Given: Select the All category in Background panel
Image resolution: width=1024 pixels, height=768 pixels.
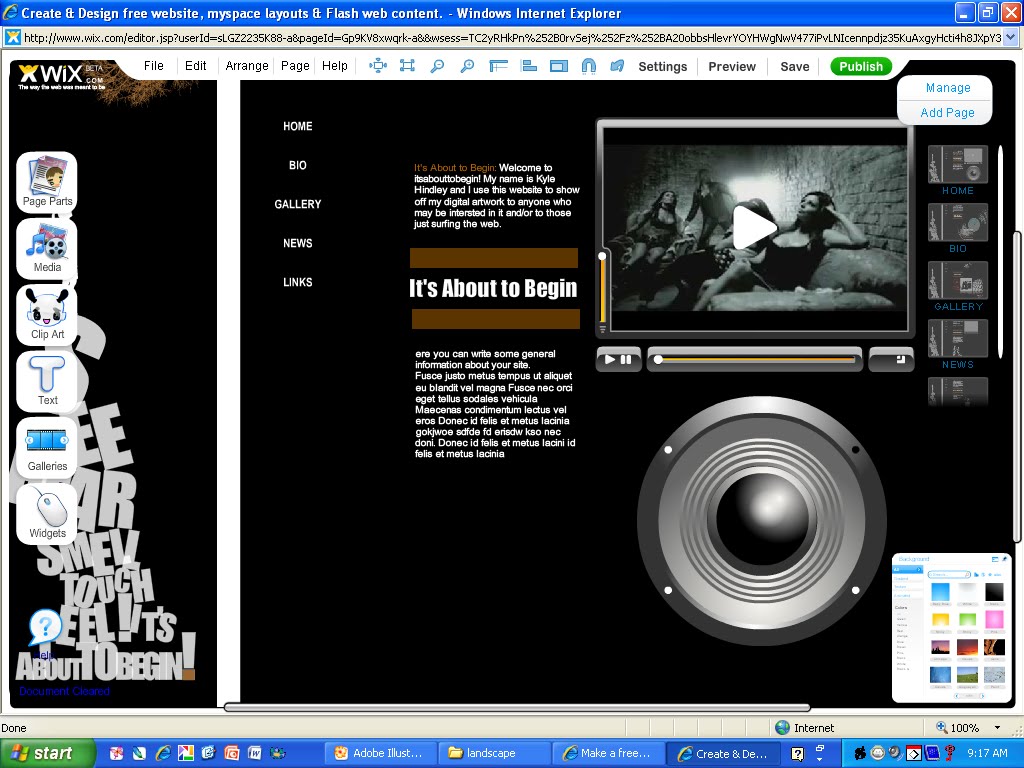Looking at the screenshot, I should tap(907, 569).
